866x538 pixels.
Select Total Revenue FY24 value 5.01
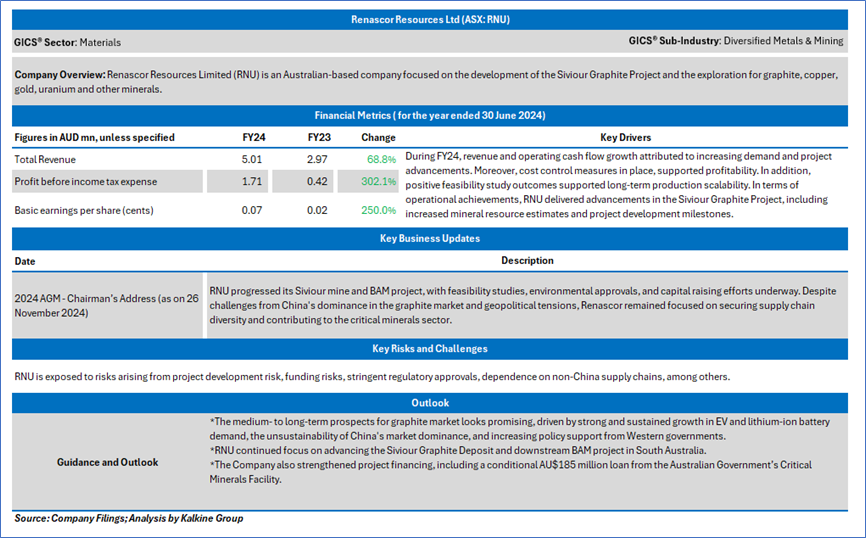click(x=252, y=160)
